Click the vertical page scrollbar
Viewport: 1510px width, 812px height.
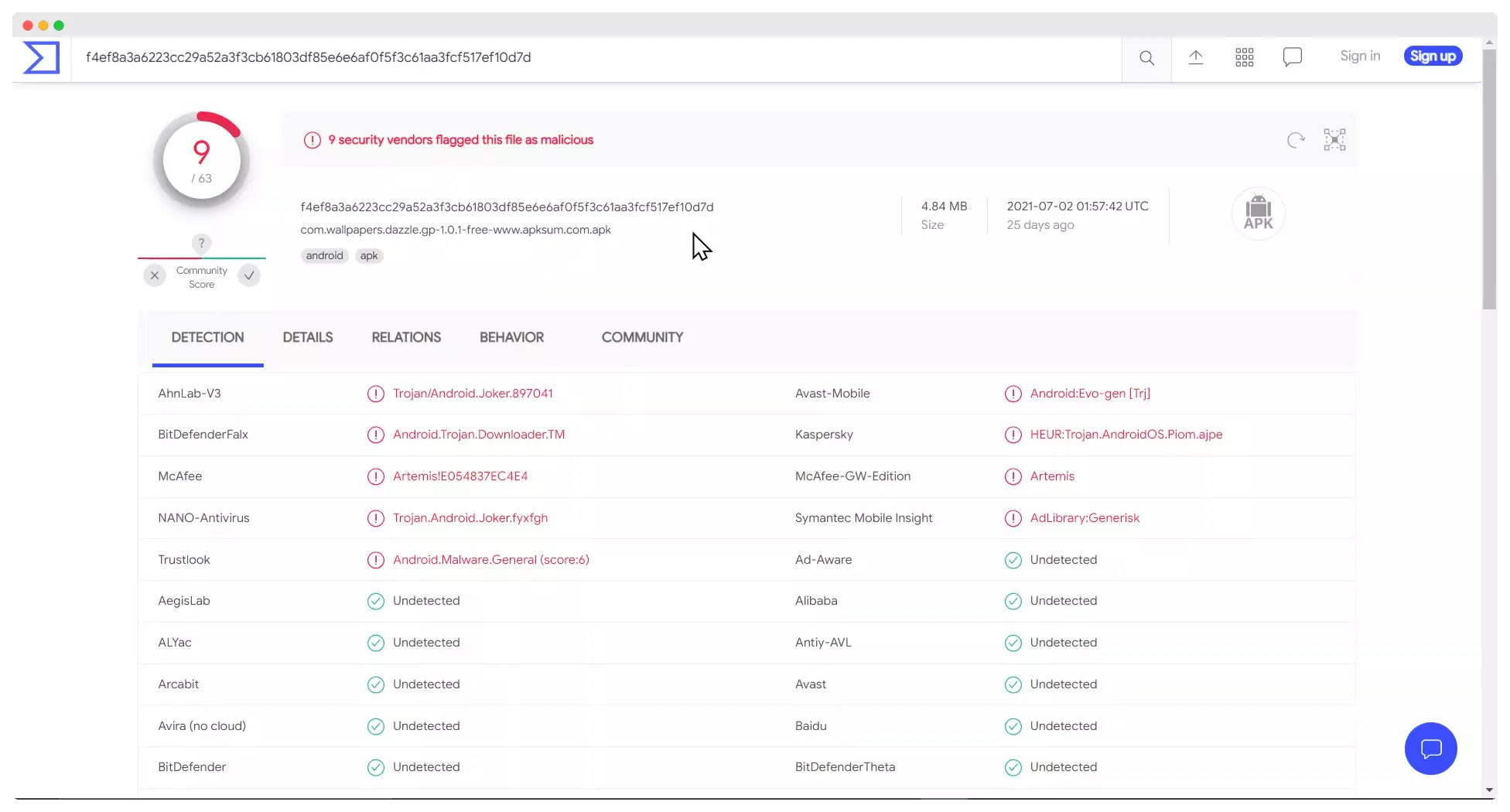tap(1489, 179)
